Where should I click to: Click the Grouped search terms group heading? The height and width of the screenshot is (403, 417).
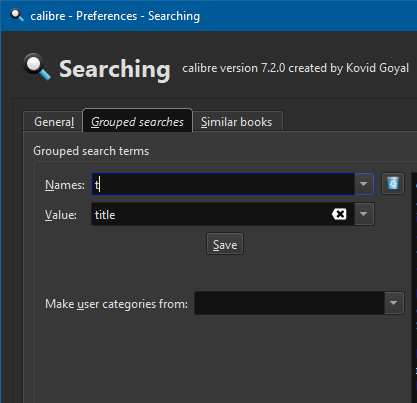(x=91, y=151)
